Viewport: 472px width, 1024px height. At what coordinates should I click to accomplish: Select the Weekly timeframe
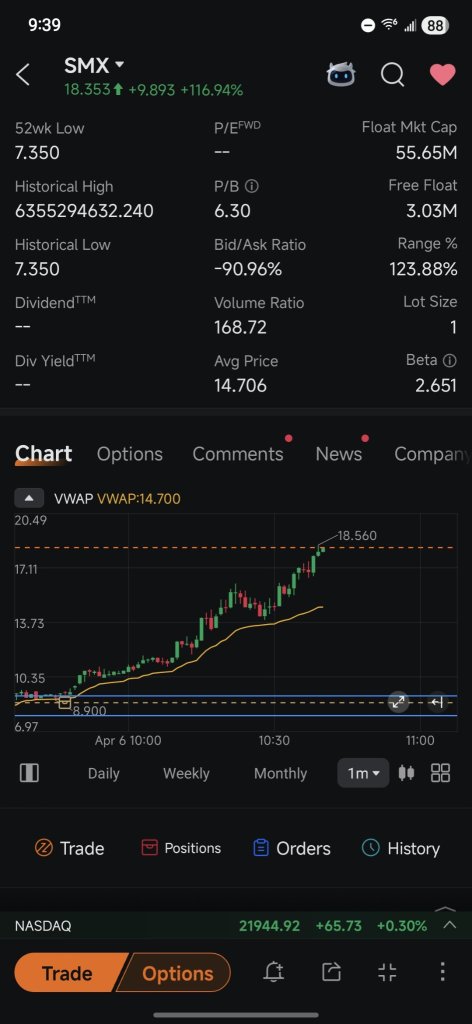click(186, 773)
